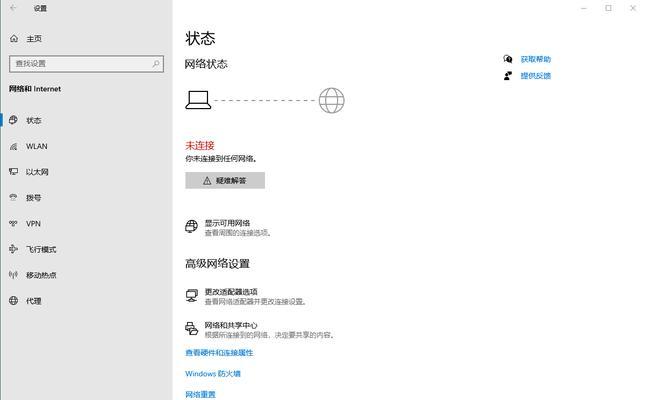Click 网络重置 link
The height and width of the screenshot is (400, 645).
click(200, 394)
